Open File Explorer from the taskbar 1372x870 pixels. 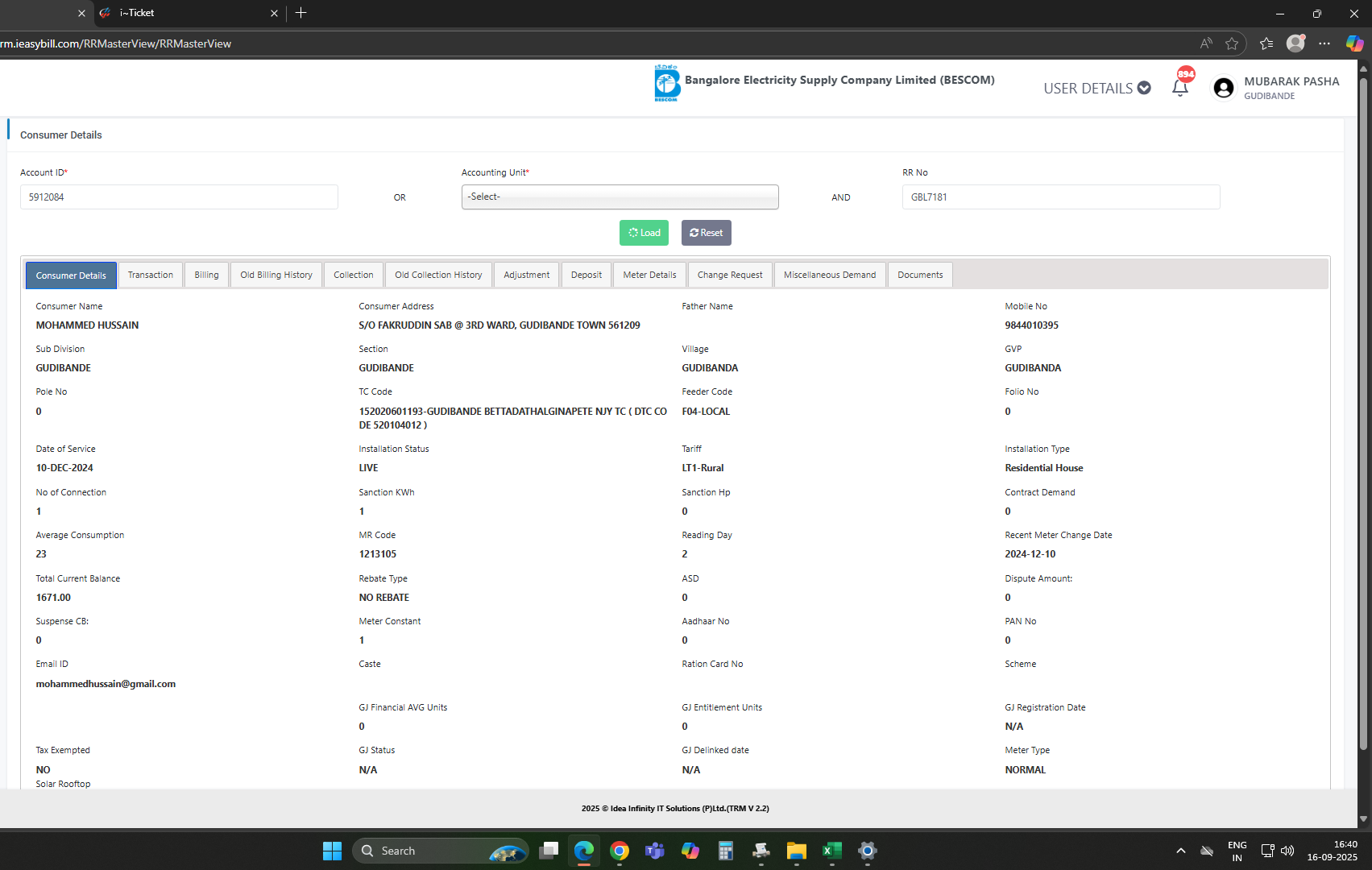pos(796,851)
